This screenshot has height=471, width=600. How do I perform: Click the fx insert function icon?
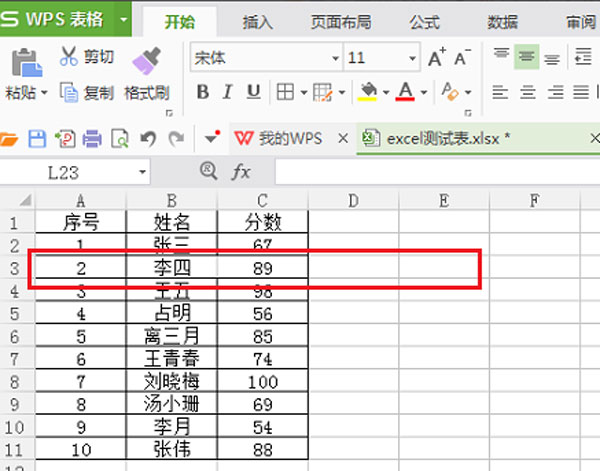[241, 171]
